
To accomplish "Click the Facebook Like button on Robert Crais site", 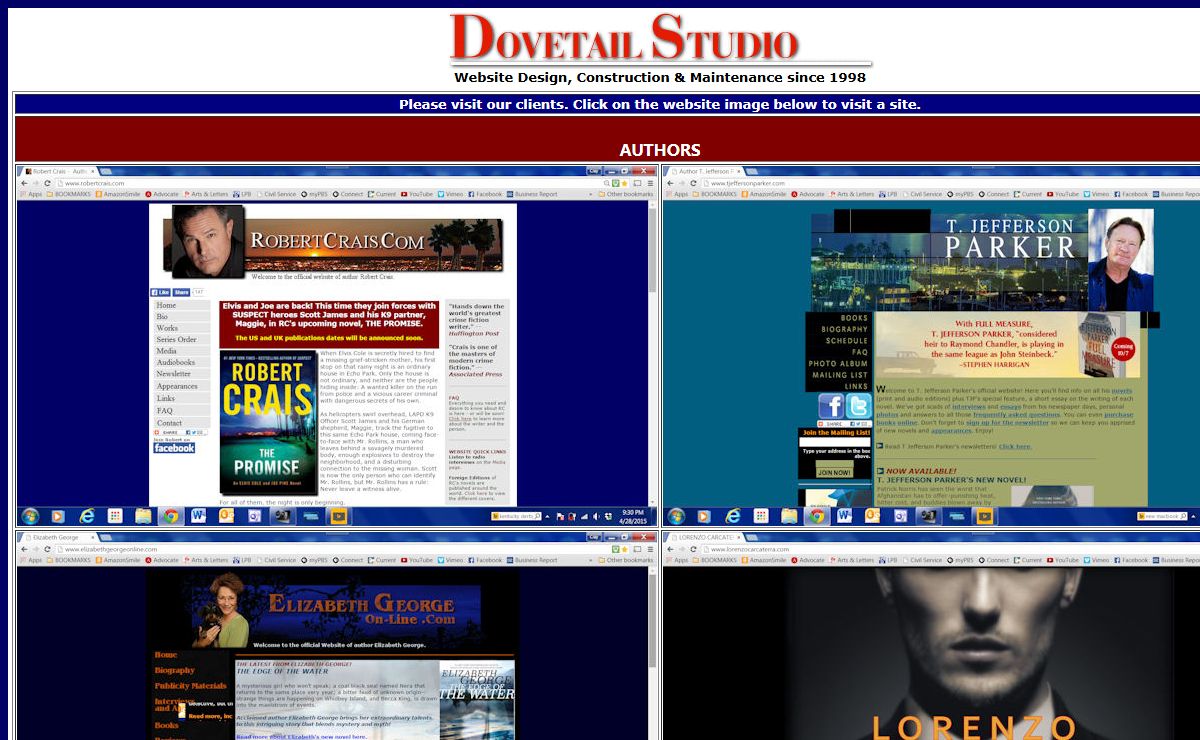I will (x=160, y=292).
